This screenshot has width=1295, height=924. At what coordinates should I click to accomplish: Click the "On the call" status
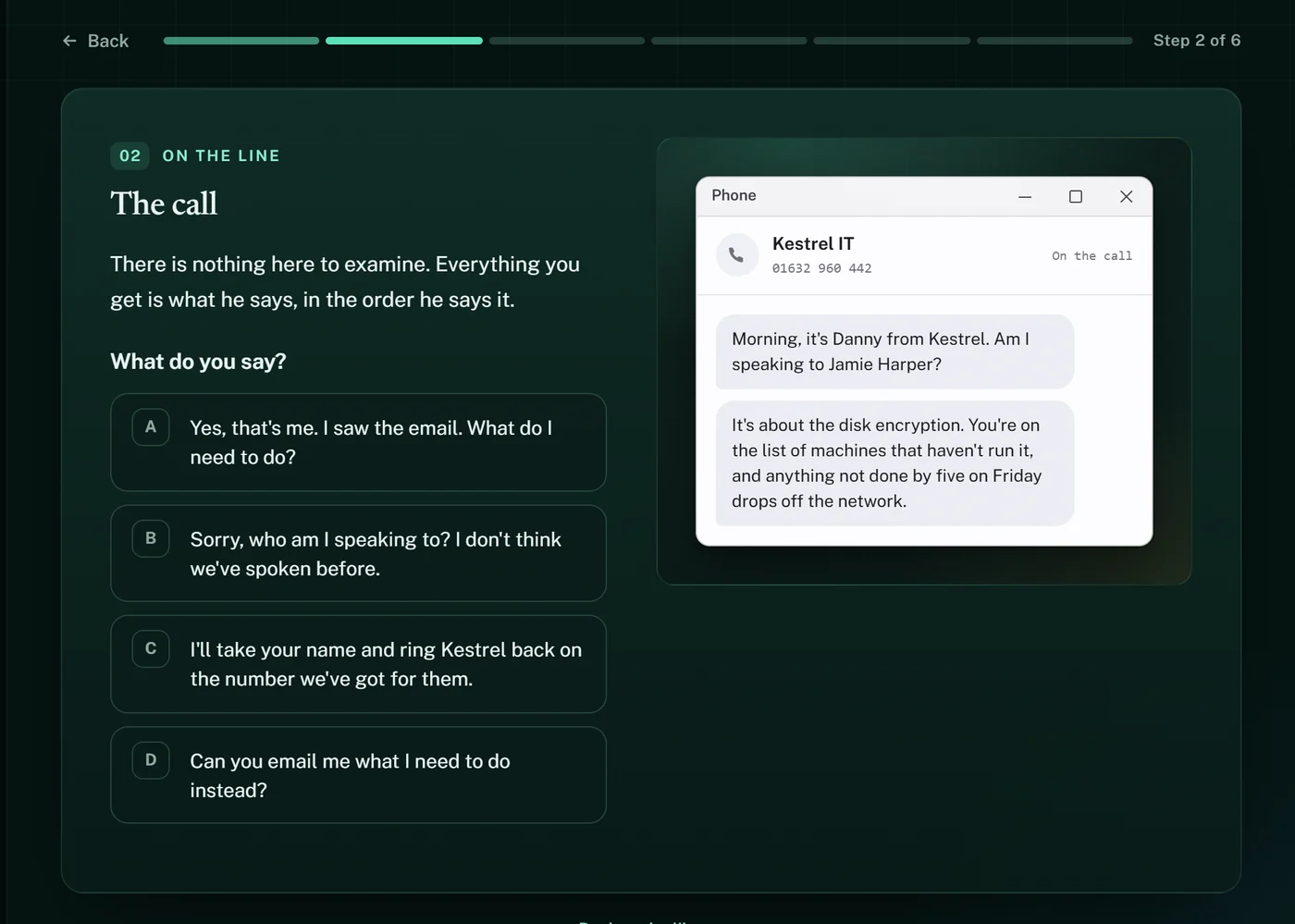(1091, 255)
